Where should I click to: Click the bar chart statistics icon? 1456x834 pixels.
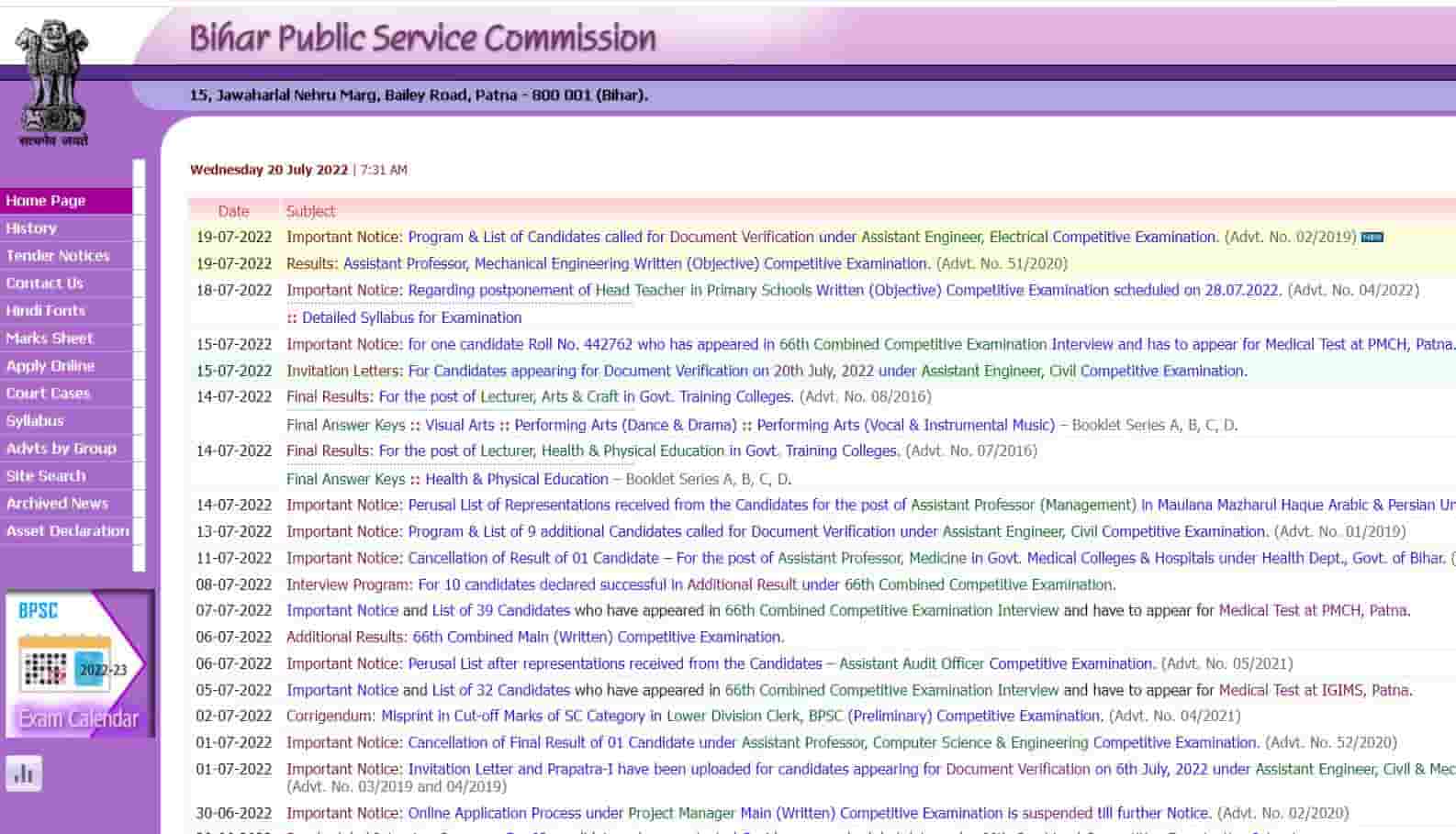click(x=24, y=773)
